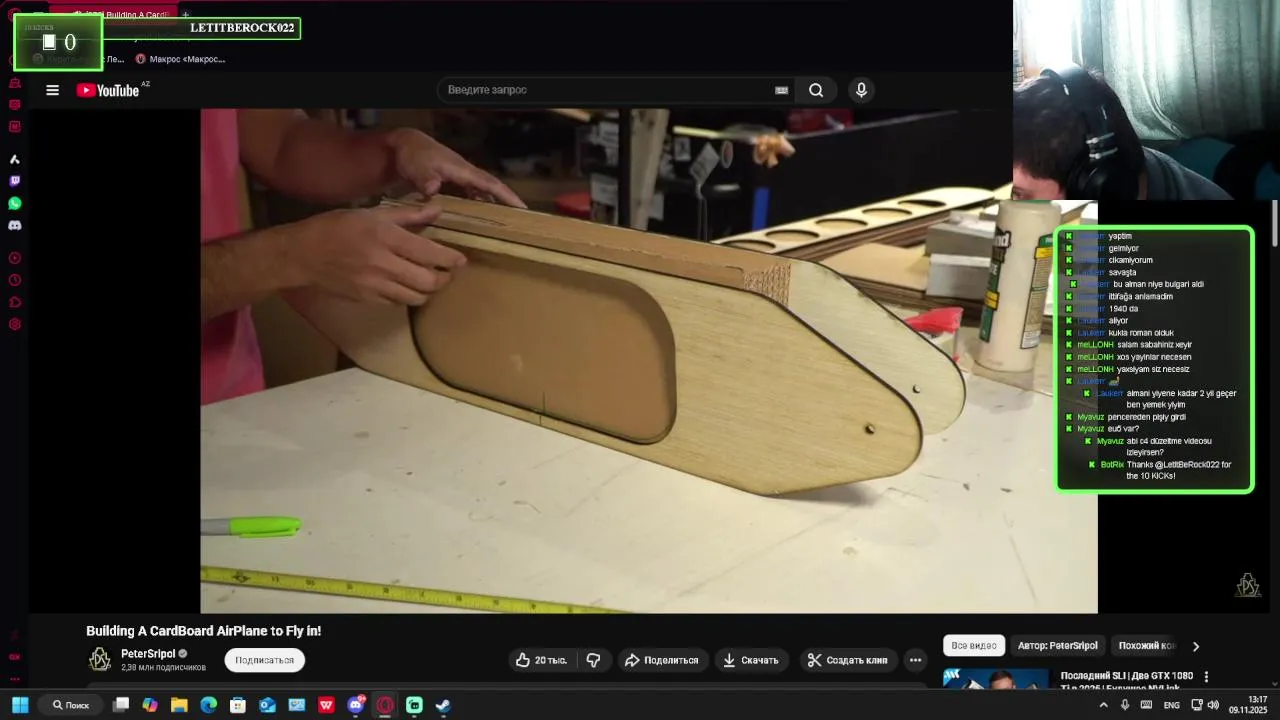Viewport: 1280px width, 720px height.
Task: Open the clock showing 13:17 09.11.2025
Action: click(1249, 705)
